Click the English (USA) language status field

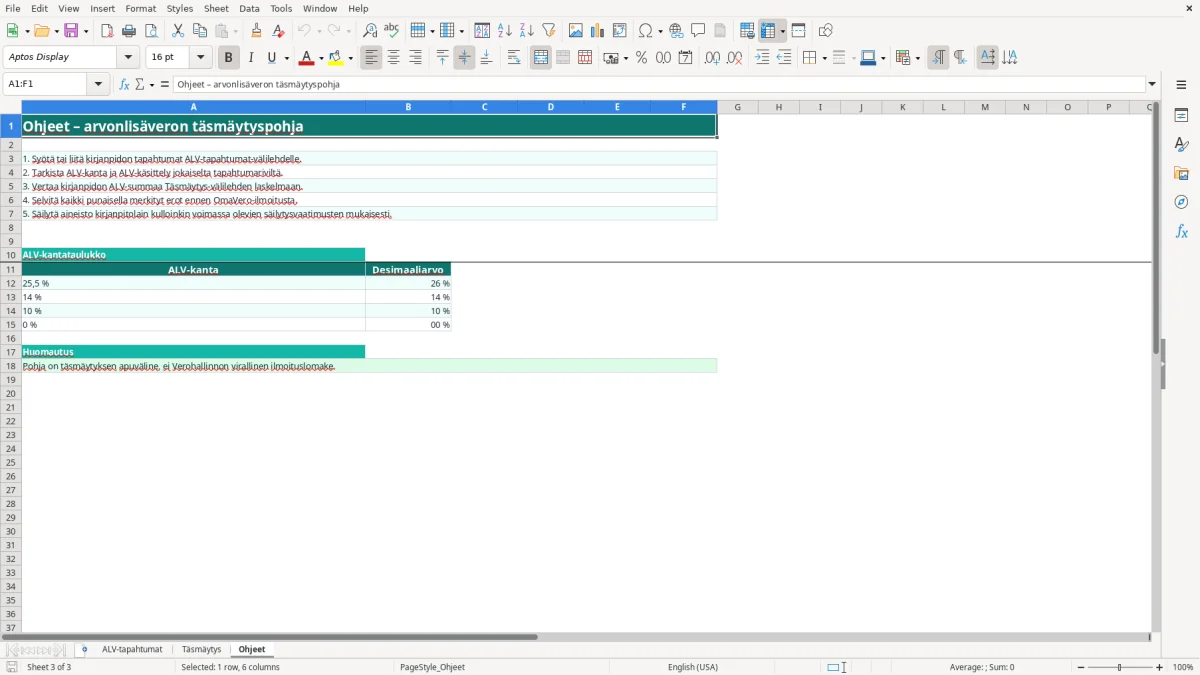coord(693,667)
